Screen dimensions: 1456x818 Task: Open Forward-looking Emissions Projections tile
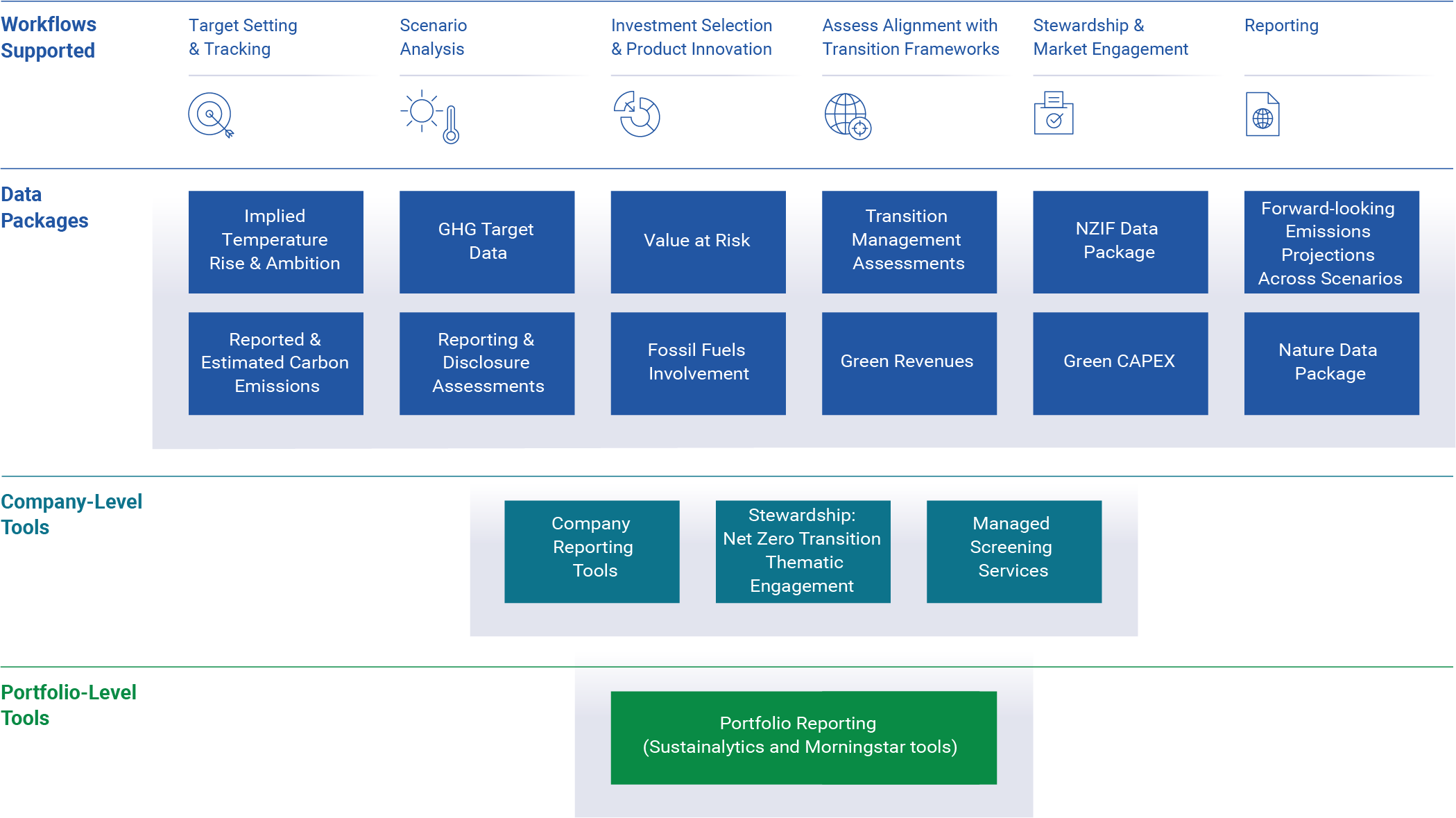pos(1331,241)
